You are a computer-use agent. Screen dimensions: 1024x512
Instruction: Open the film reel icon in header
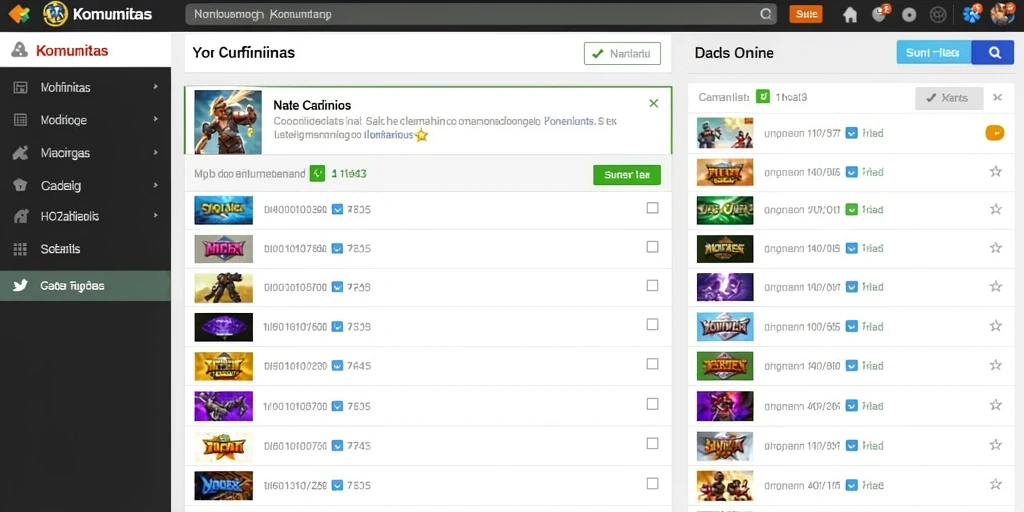pyautogui.click(x=938, y=14)
